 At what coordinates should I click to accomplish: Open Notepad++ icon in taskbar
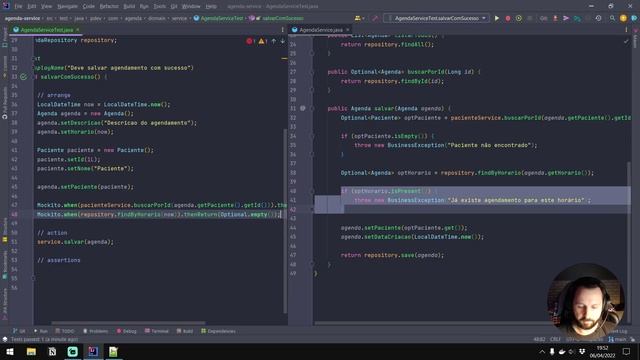[113, 351]
